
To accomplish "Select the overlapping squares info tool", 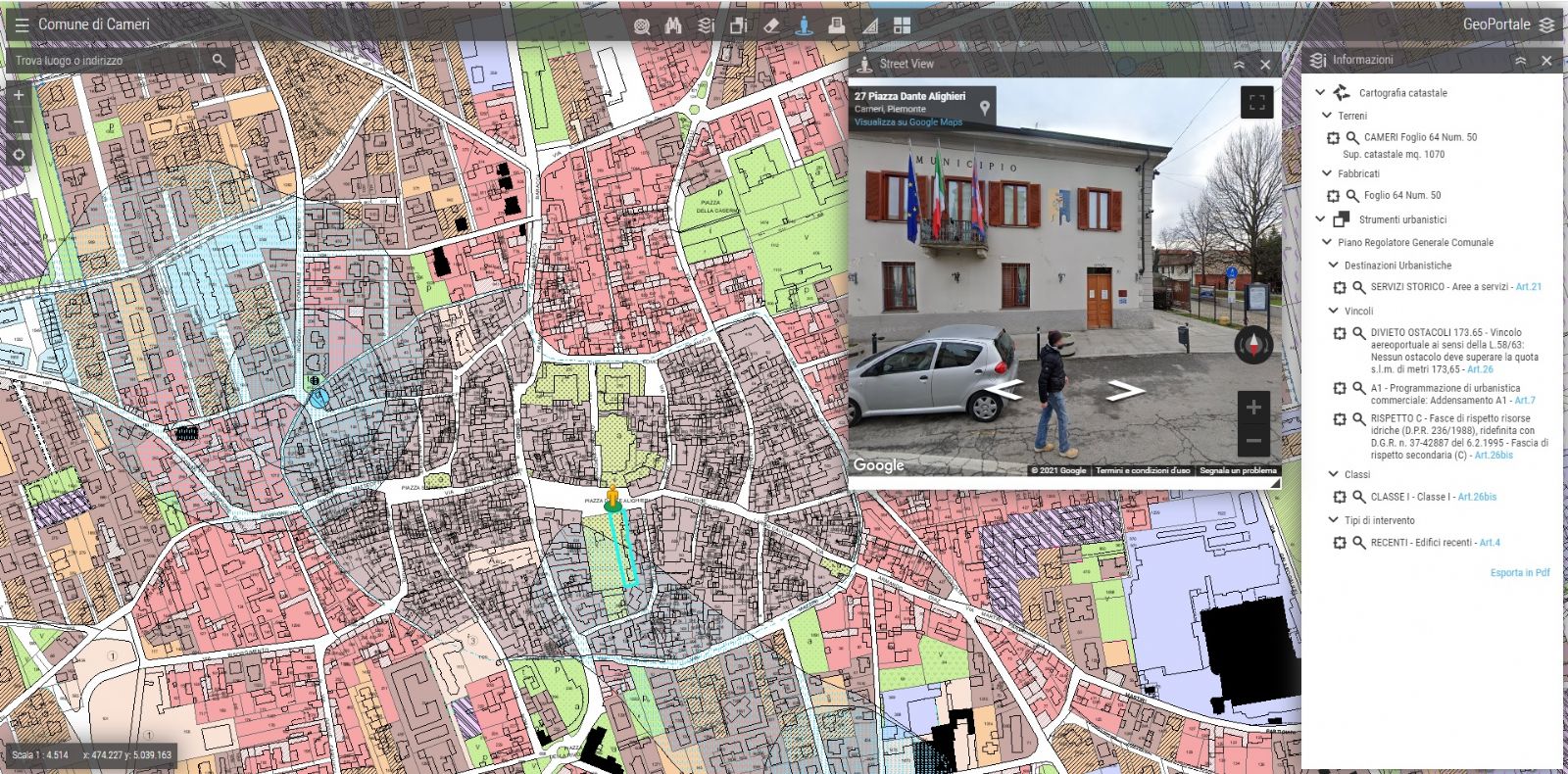I will pos(739,26).
